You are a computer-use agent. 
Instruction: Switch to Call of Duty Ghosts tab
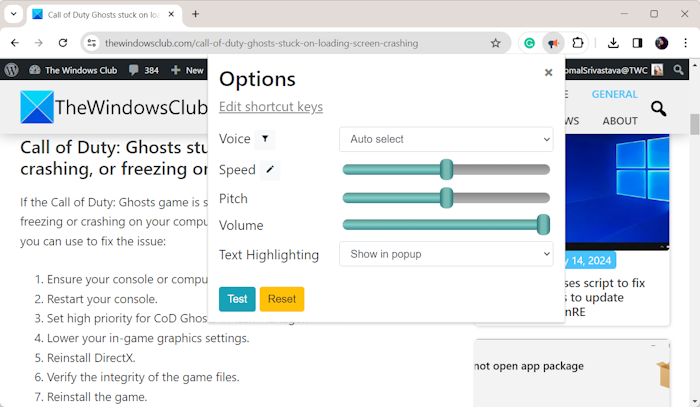(x=97, y=14)
